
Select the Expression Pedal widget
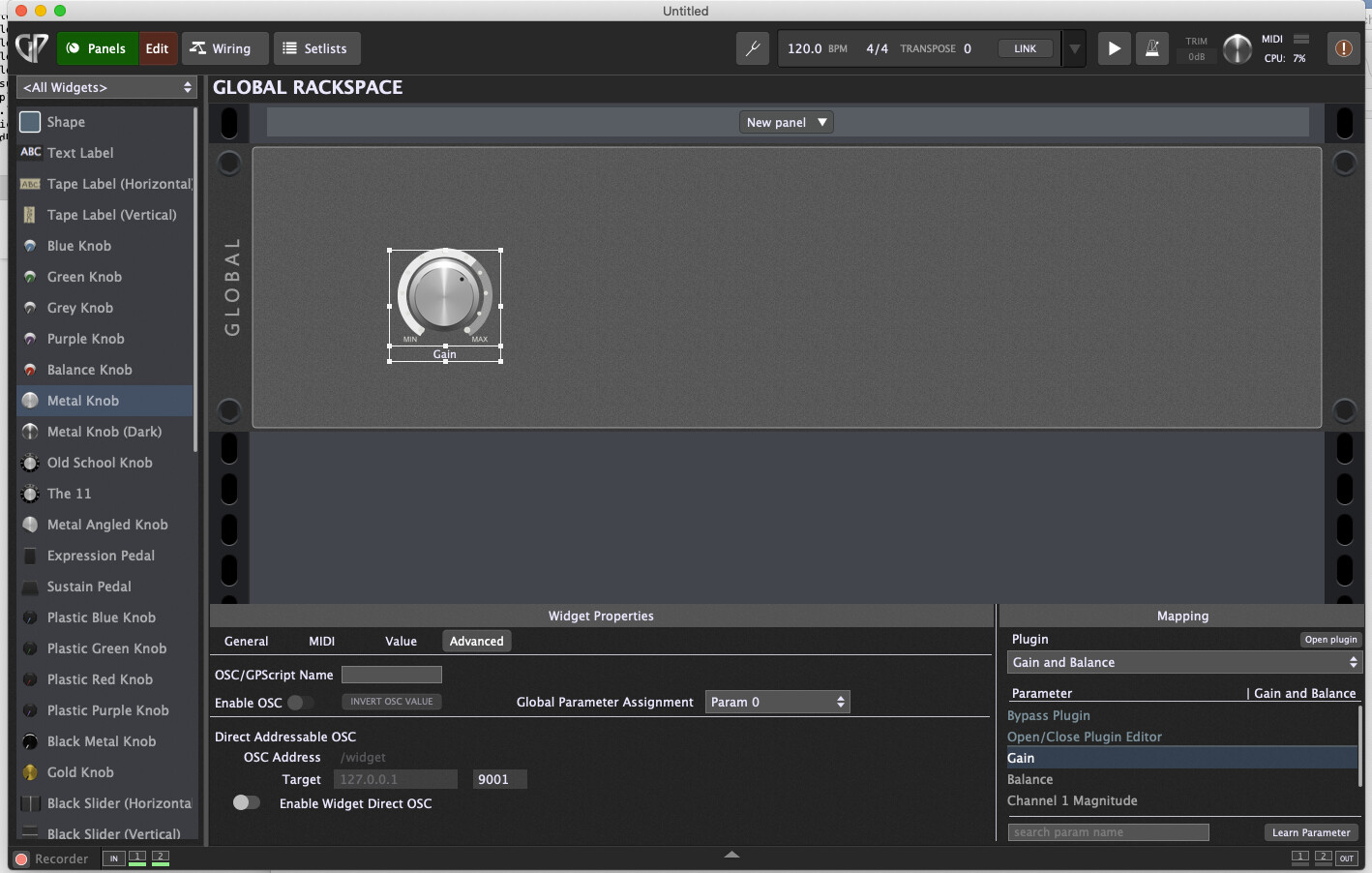(104, 556)
